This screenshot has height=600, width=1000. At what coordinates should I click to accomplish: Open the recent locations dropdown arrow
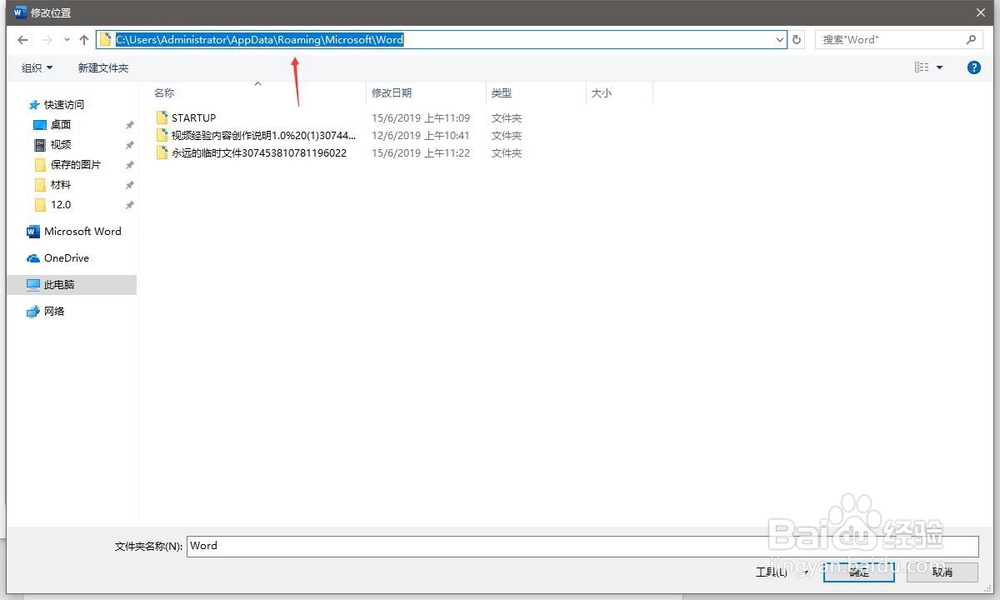[67, 40]
